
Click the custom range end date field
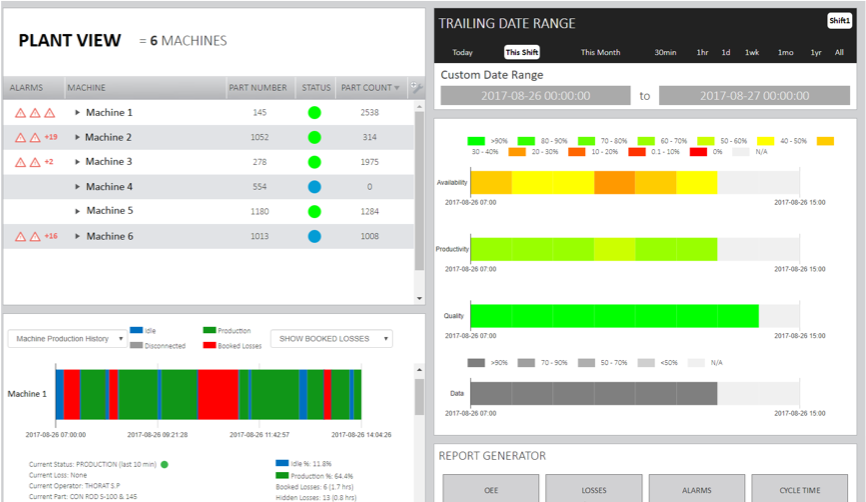(754, 96)
